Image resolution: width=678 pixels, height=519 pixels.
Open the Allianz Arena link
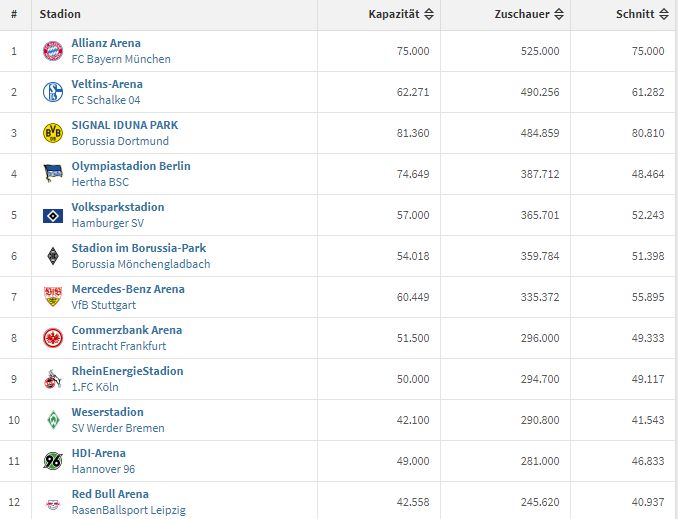[x=106, y=43]
